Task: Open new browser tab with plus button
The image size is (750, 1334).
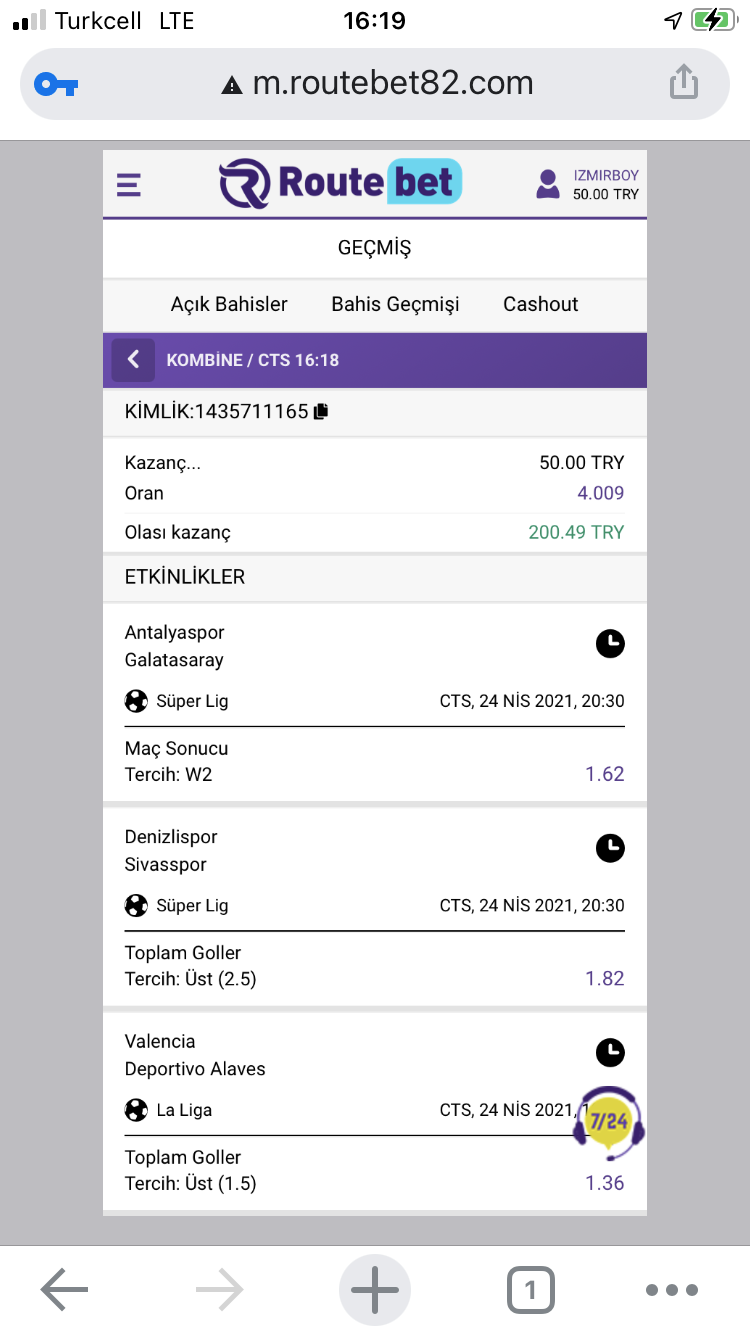Action: coord(375,1290)
